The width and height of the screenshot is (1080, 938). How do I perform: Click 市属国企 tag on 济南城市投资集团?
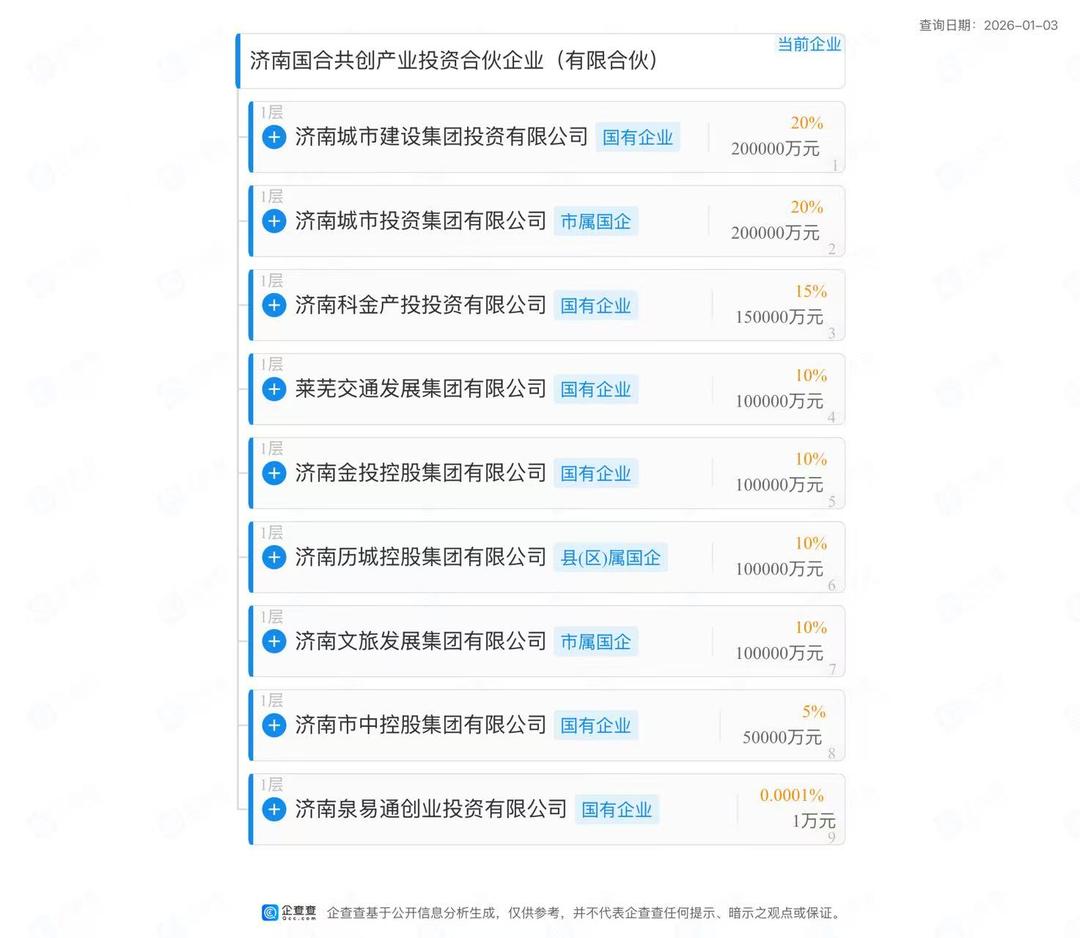click(x=596, y=222)
